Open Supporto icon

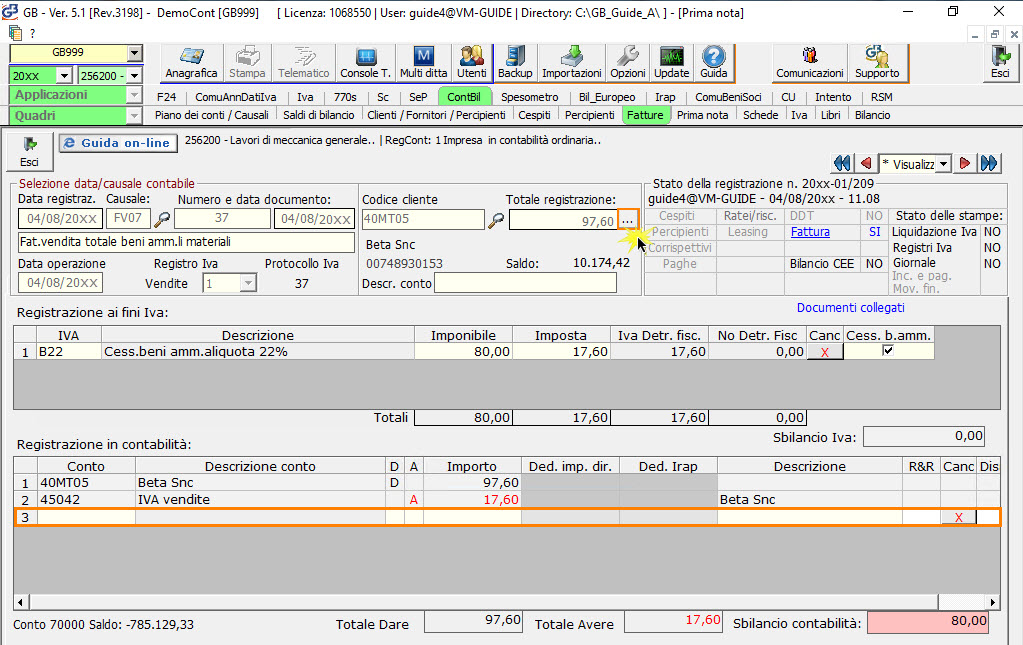click(877, 63)
